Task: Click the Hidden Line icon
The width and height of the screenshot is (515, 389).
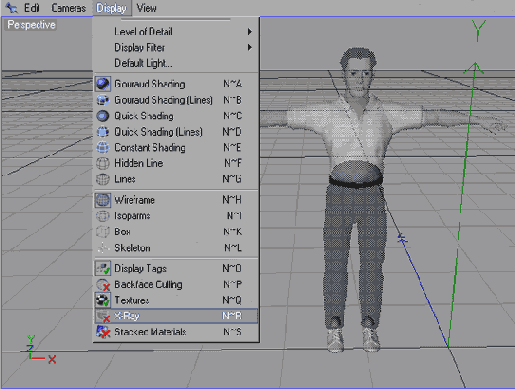Action: tap(103, 163)
